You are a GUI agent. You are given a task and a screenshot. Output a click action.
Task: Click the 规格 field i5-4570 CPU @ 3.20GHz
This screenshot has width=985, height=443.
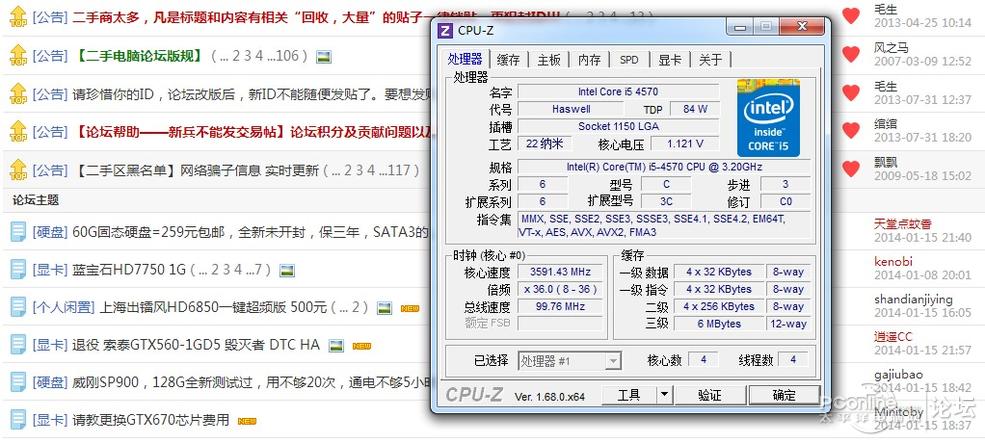(x=664, y=167)
